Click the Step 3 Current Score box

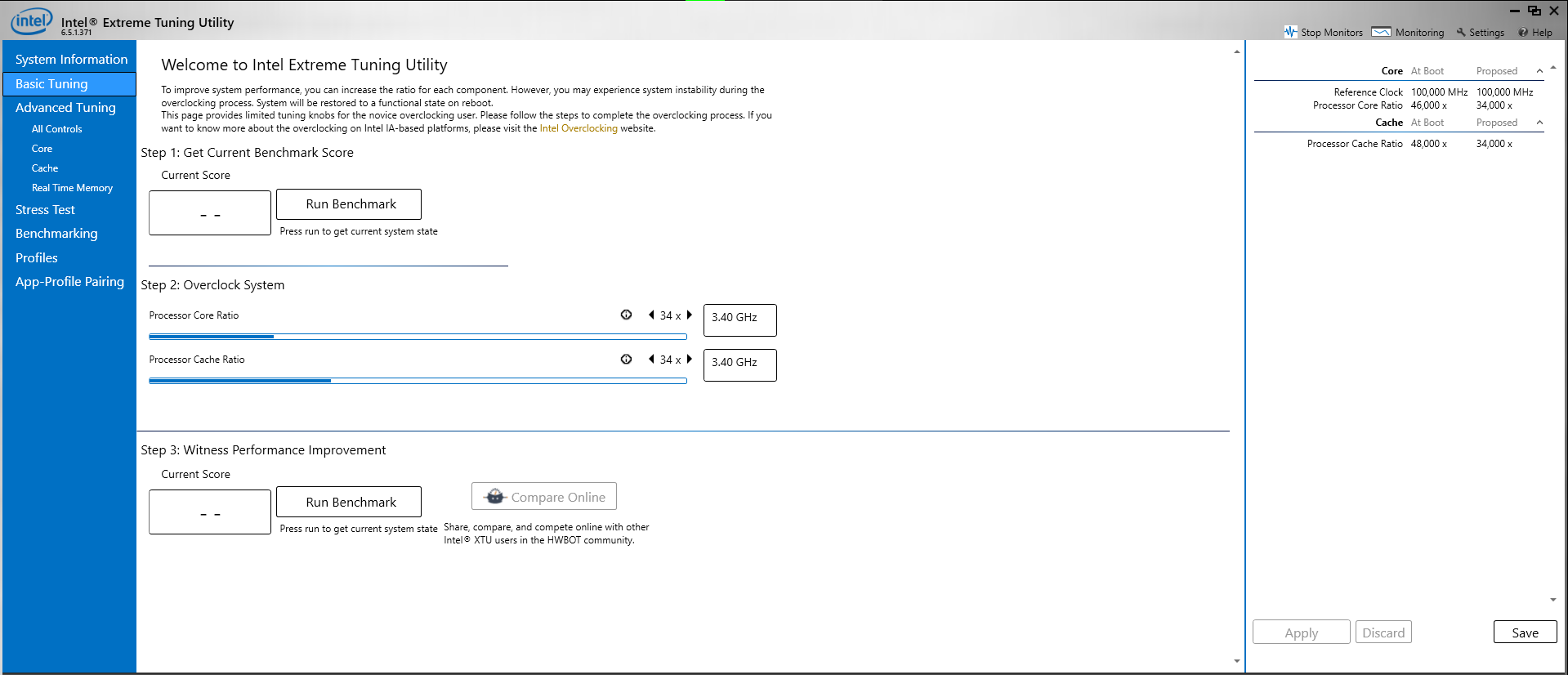210,512
